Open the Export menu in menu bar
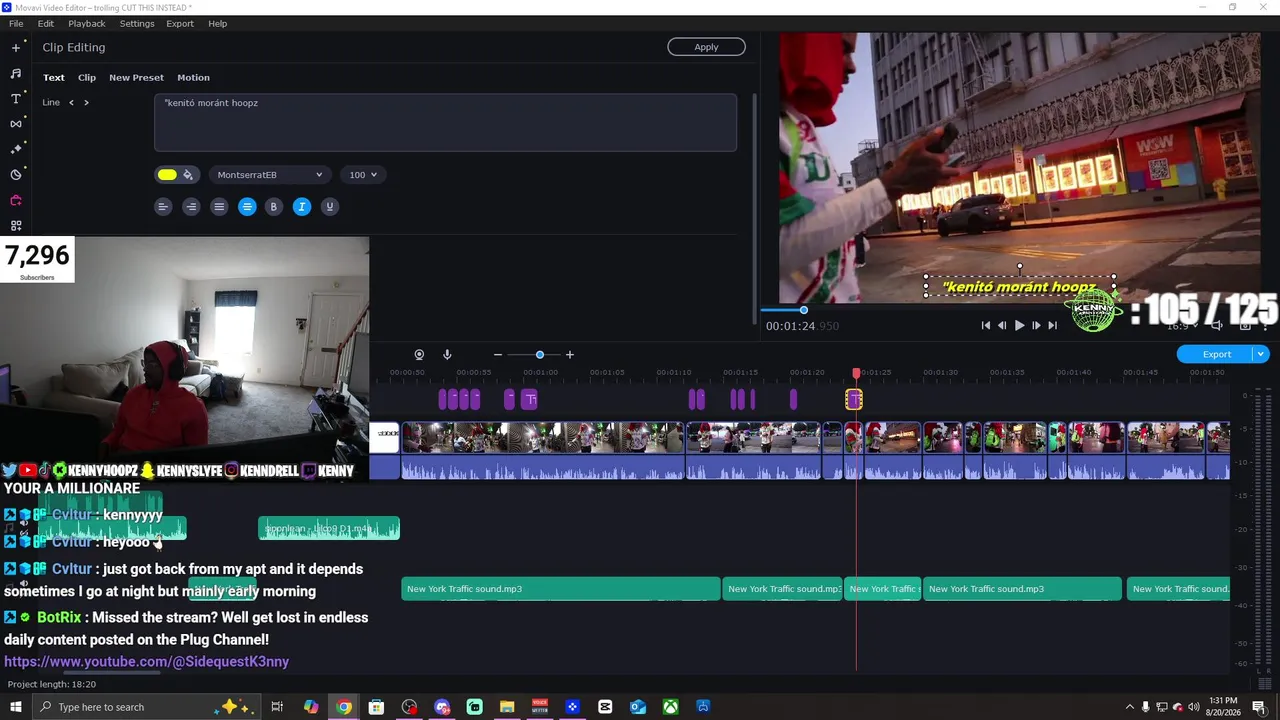The height and width of the screenshot is (720, 1280). point(180,23)
